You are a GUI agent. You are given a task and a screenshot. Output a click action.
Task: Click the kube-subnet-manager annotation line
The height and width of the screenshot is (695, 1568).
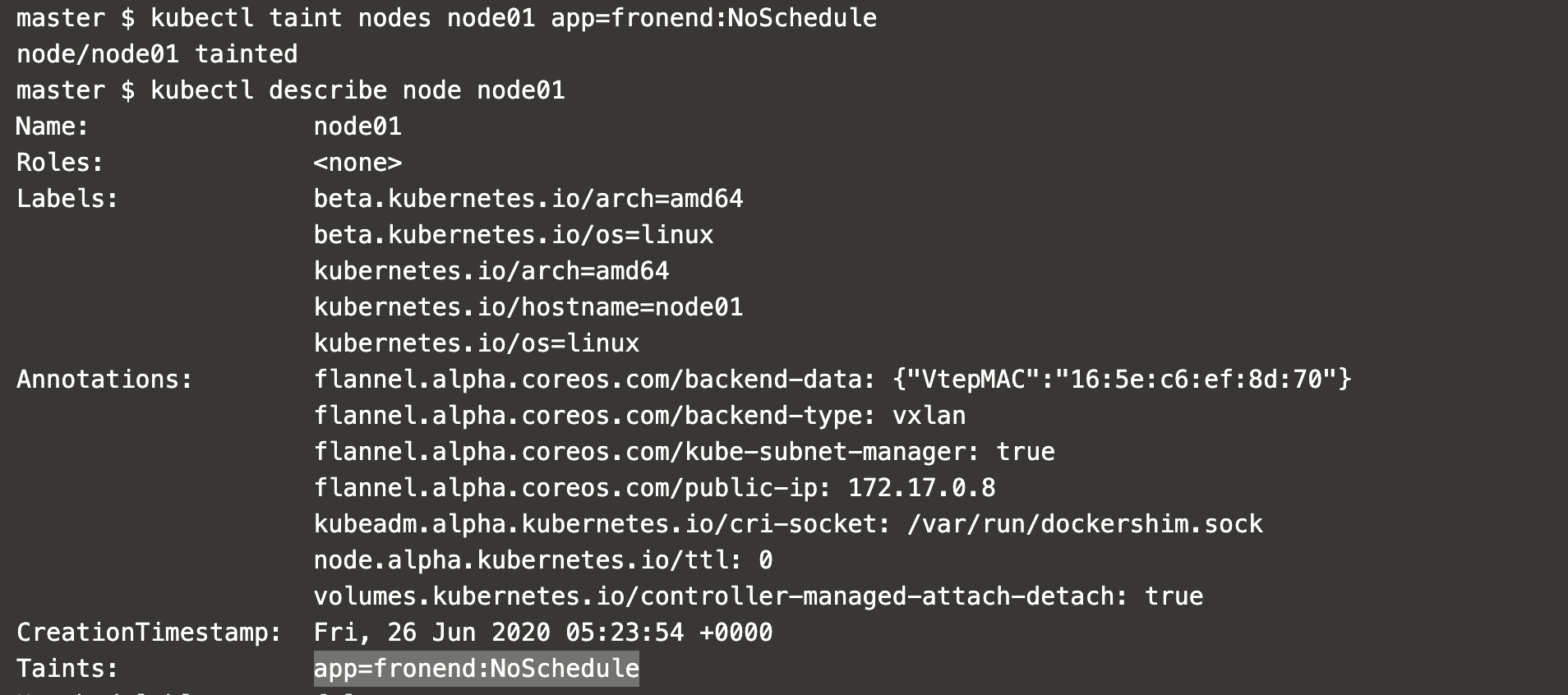[685, 452]
